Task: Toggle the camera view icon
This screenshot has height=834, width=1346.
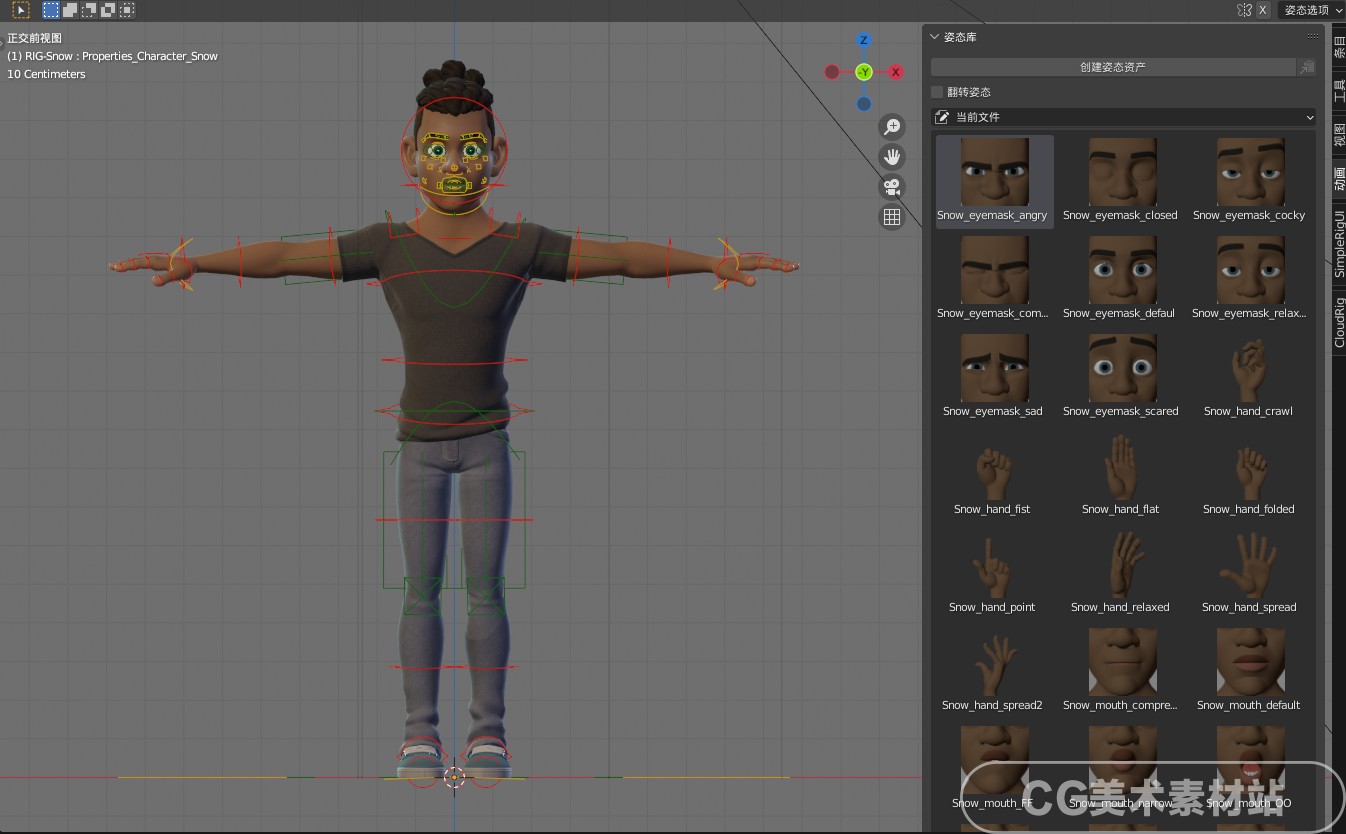Action: (891, 186)
